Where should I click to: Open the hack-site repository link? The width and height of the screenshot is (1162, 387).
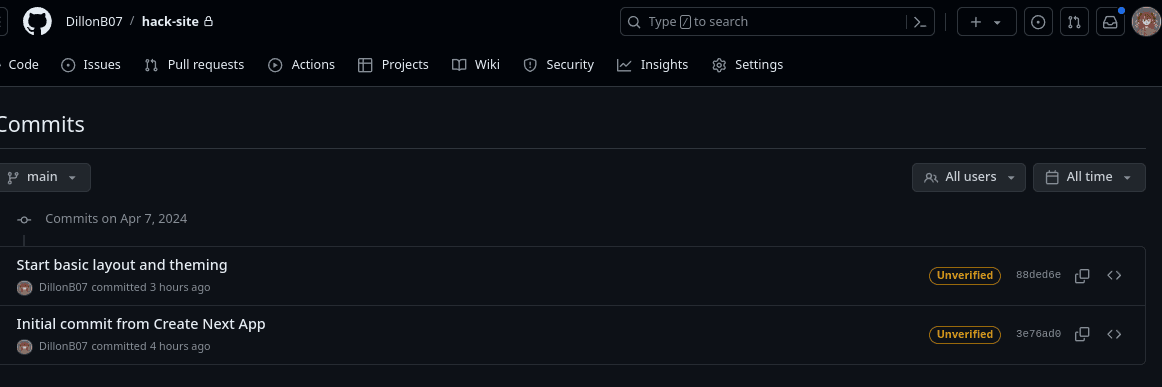click(x=170, y=22)
